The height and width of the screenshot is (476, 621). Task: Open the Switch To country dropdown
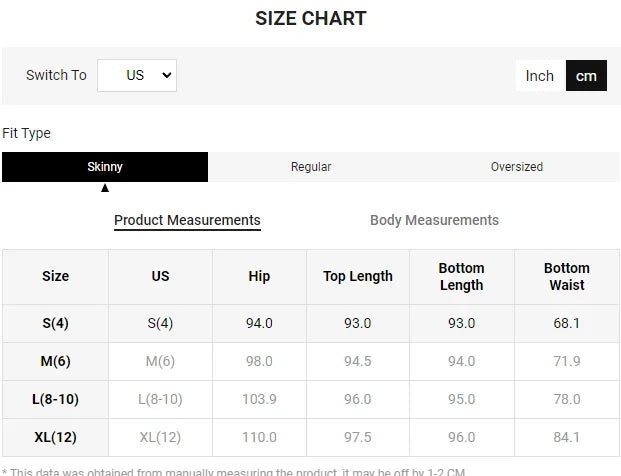pyautogui.click(x=137, y=76)
